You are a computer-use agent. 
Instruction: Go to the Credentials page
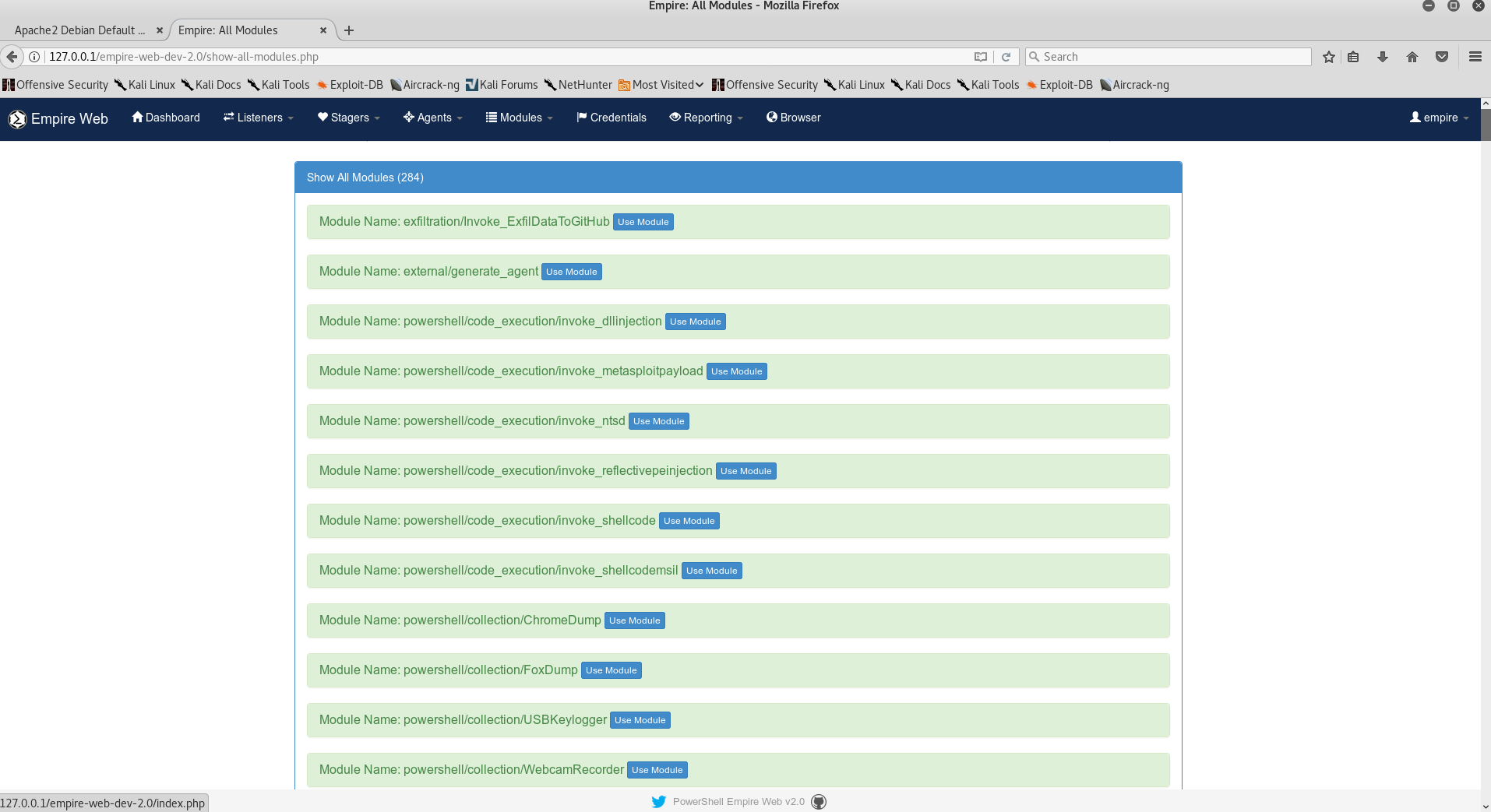612,118
